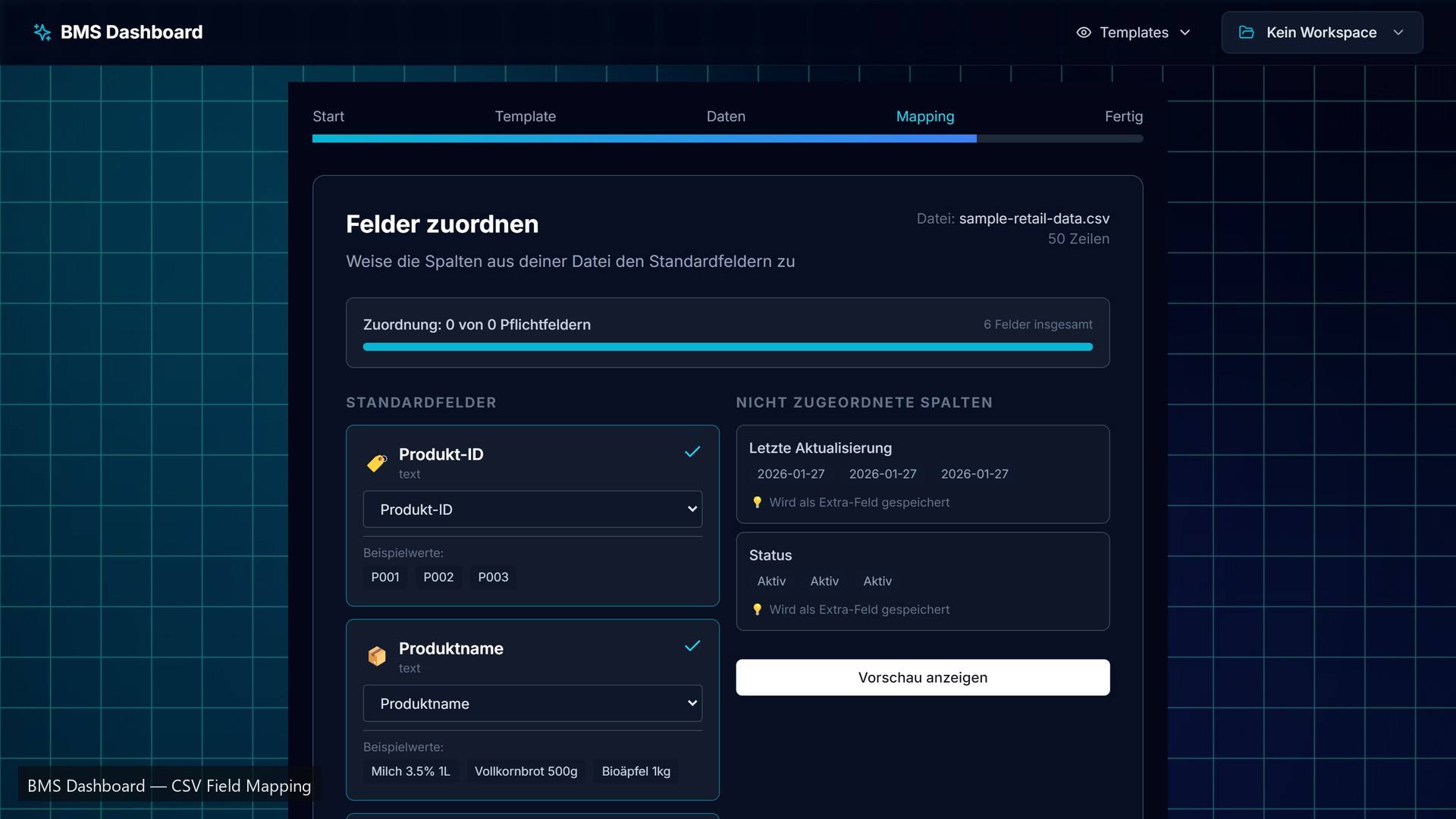Click the Felder zuordnen heading
This screenshot has height=819, width=1456.
pyautogui.click(x=442, y=224)
